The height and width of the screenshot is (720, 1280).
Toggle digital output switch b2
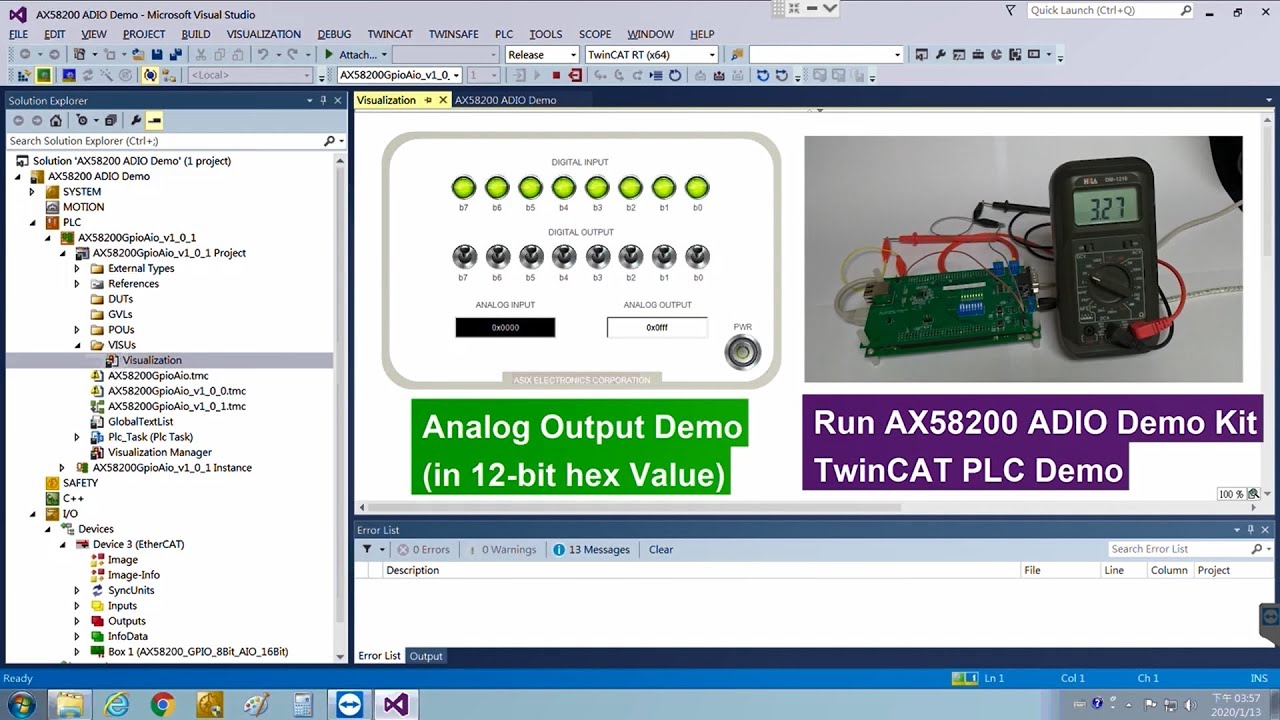pyautogui.click(x=630, y=257)
